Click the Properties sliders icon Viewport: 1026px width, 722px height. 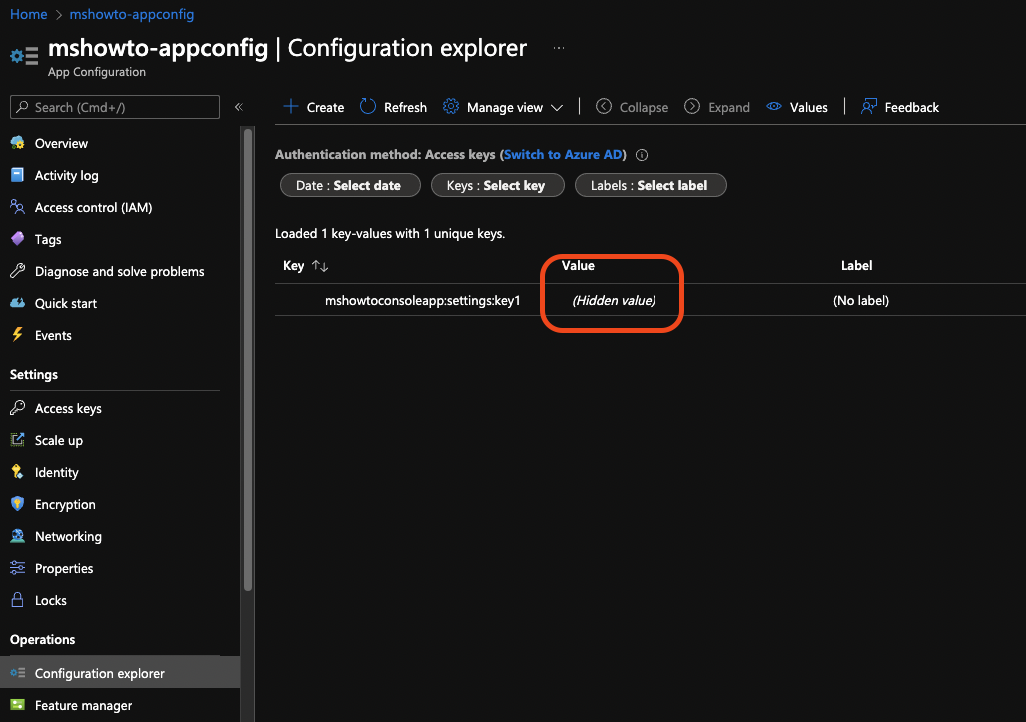click(18, 568)
